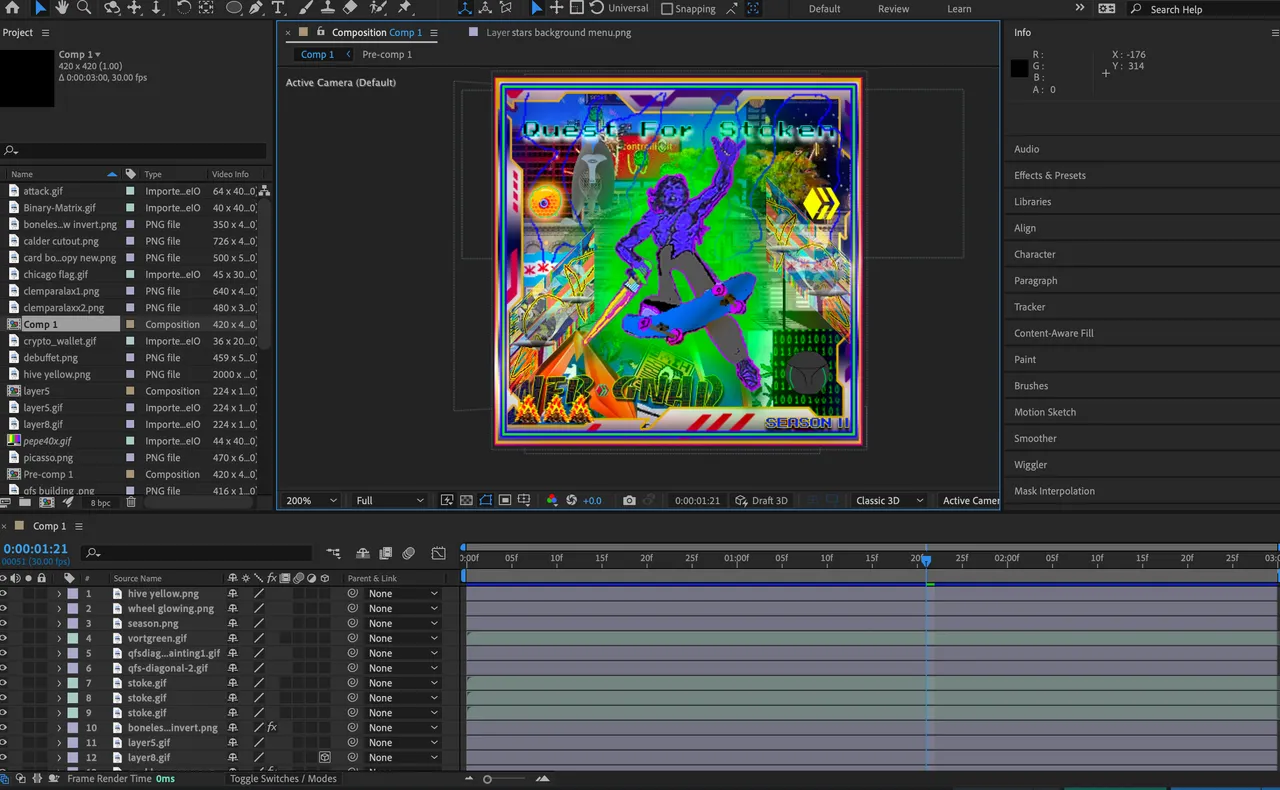Hide the qfs-diagonal-2.gif layer
This screenshot has width=1280, height=790.
[3, 668]
